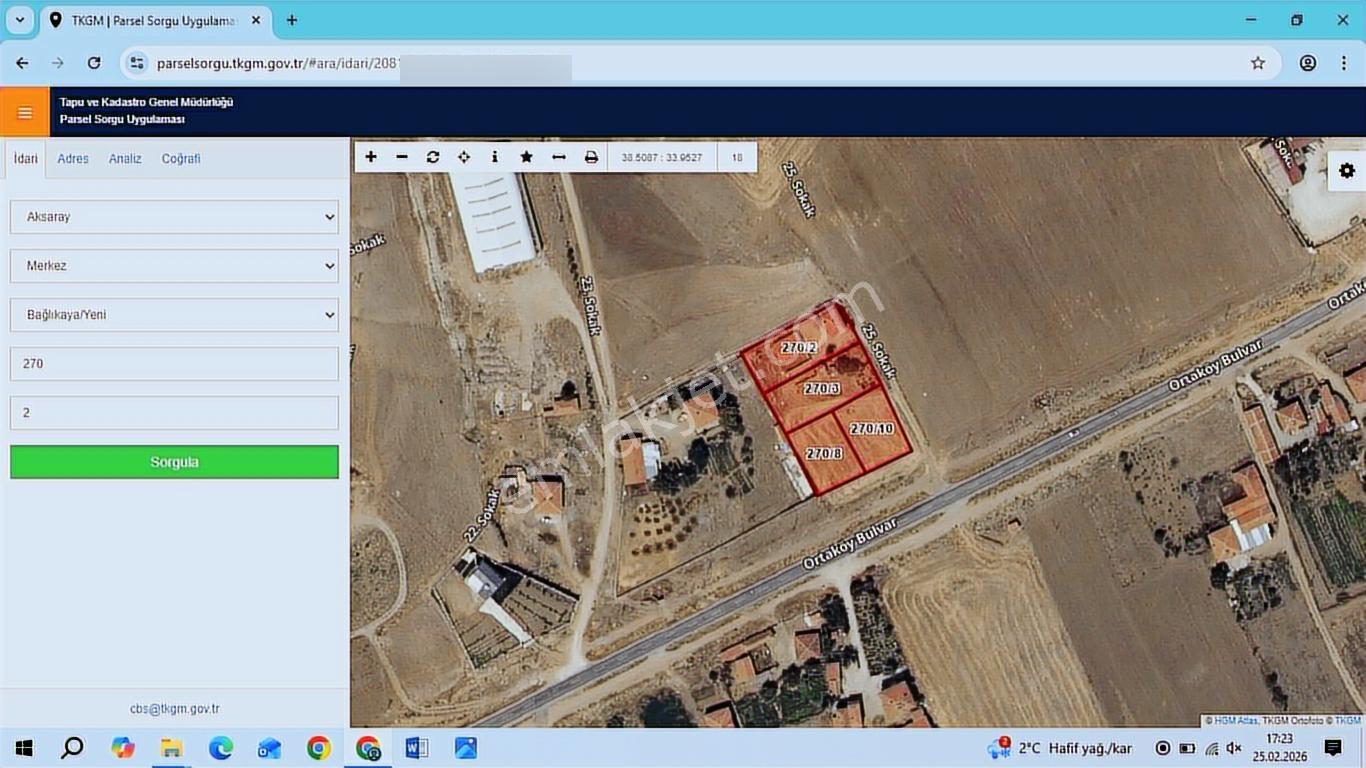Click the zoom level 18 indicator
The width and height of the screenshot is (1366, 768).
[737, 158]
